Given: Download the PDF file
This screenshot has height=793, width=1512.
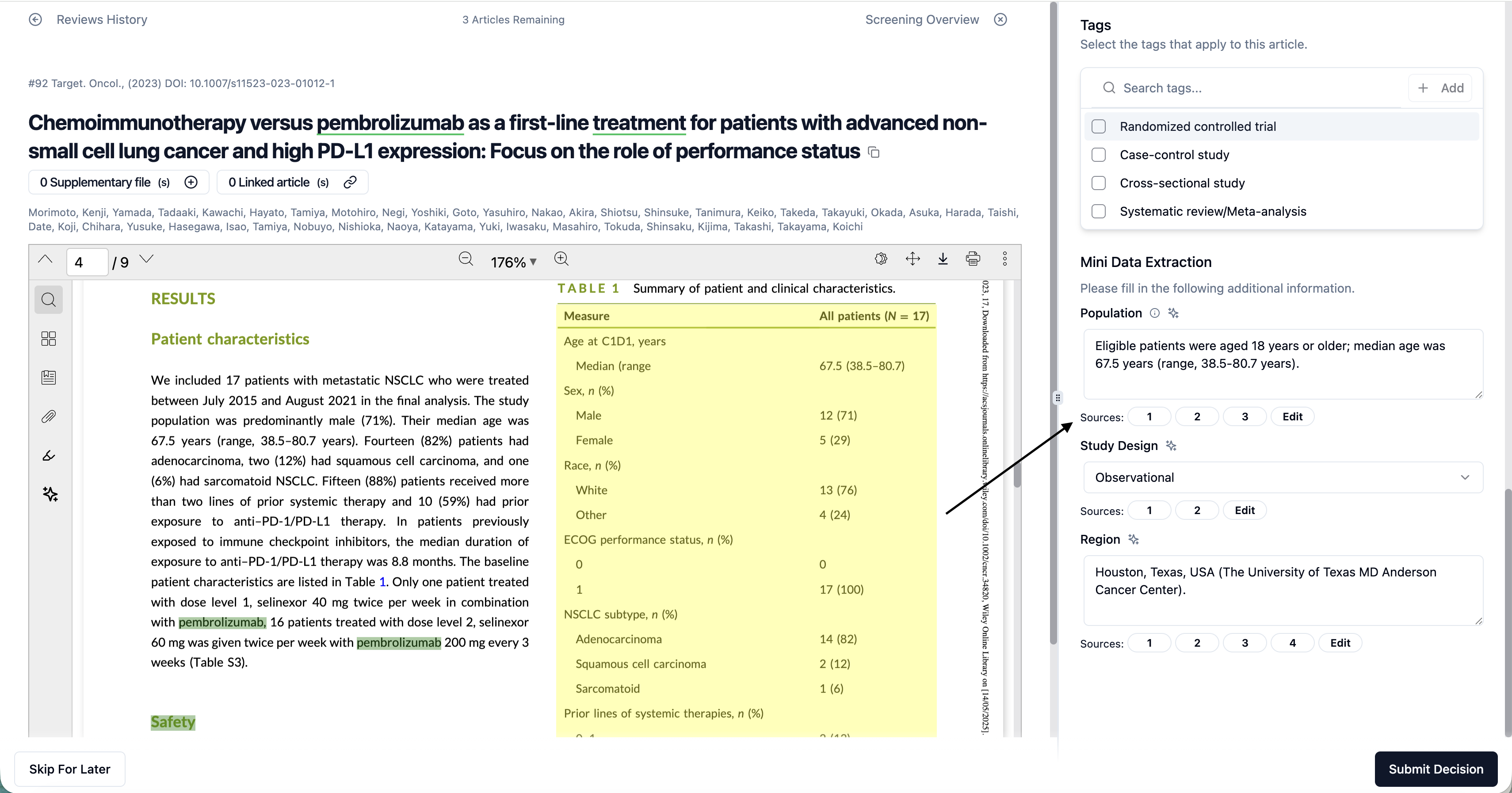Looking at the screenshot, I should coord(943,259).
